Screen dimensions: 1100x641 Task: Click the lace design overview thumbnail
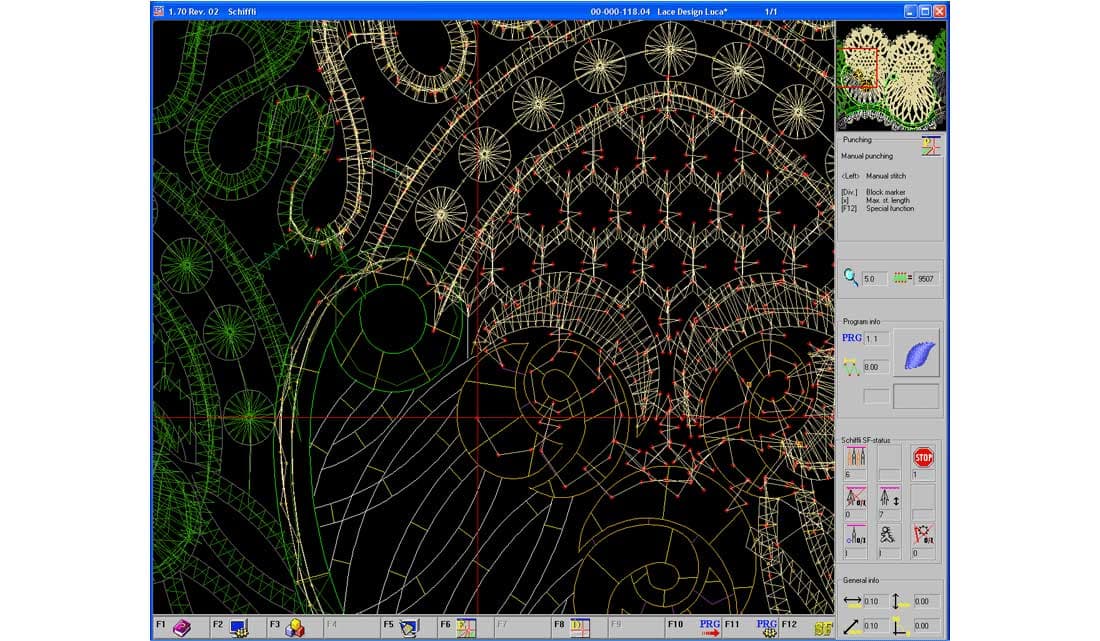[891, 76]
